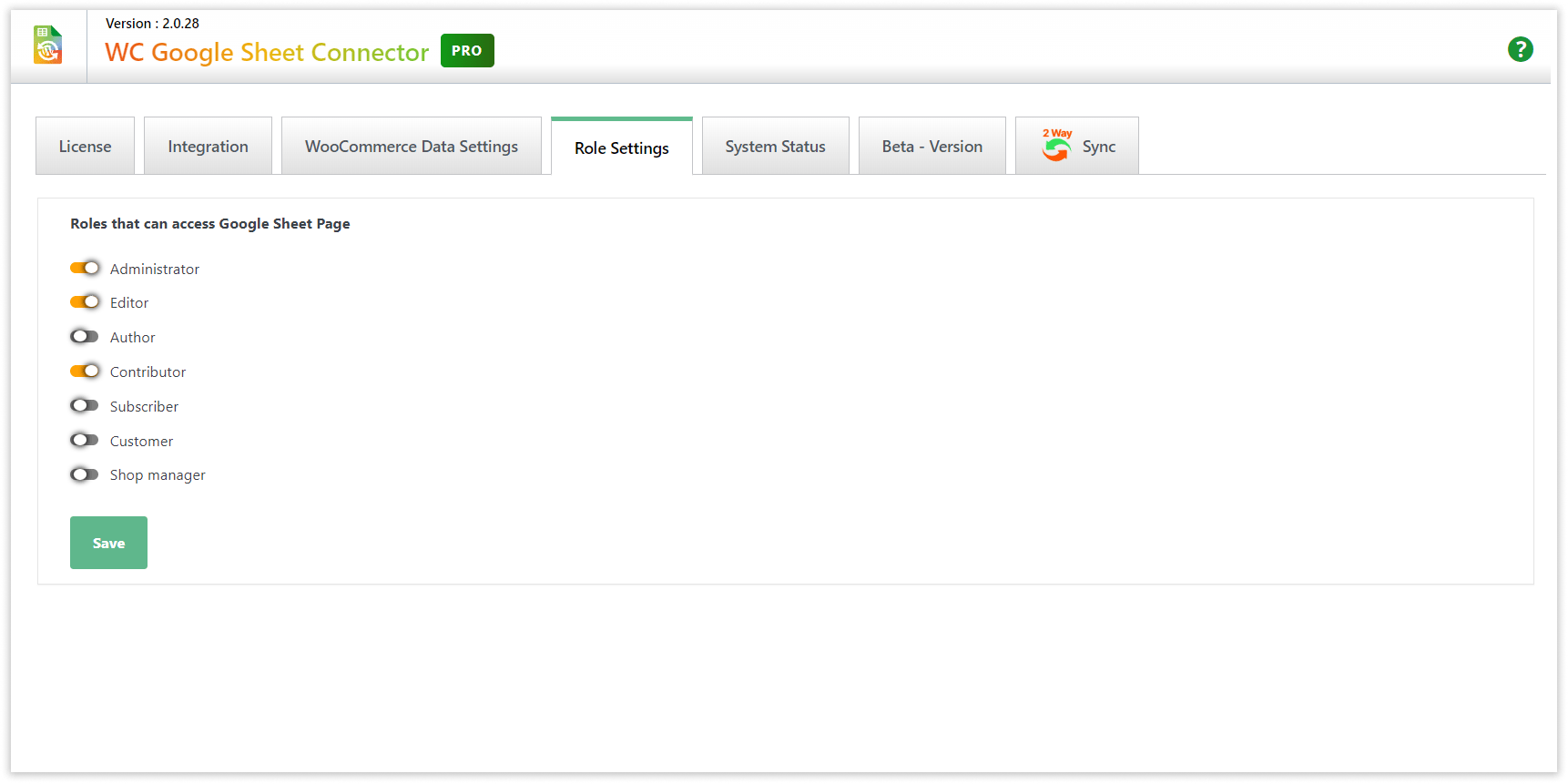Click the Author label
This screenshot has height=784, width=1568.
tap(133, 337)
